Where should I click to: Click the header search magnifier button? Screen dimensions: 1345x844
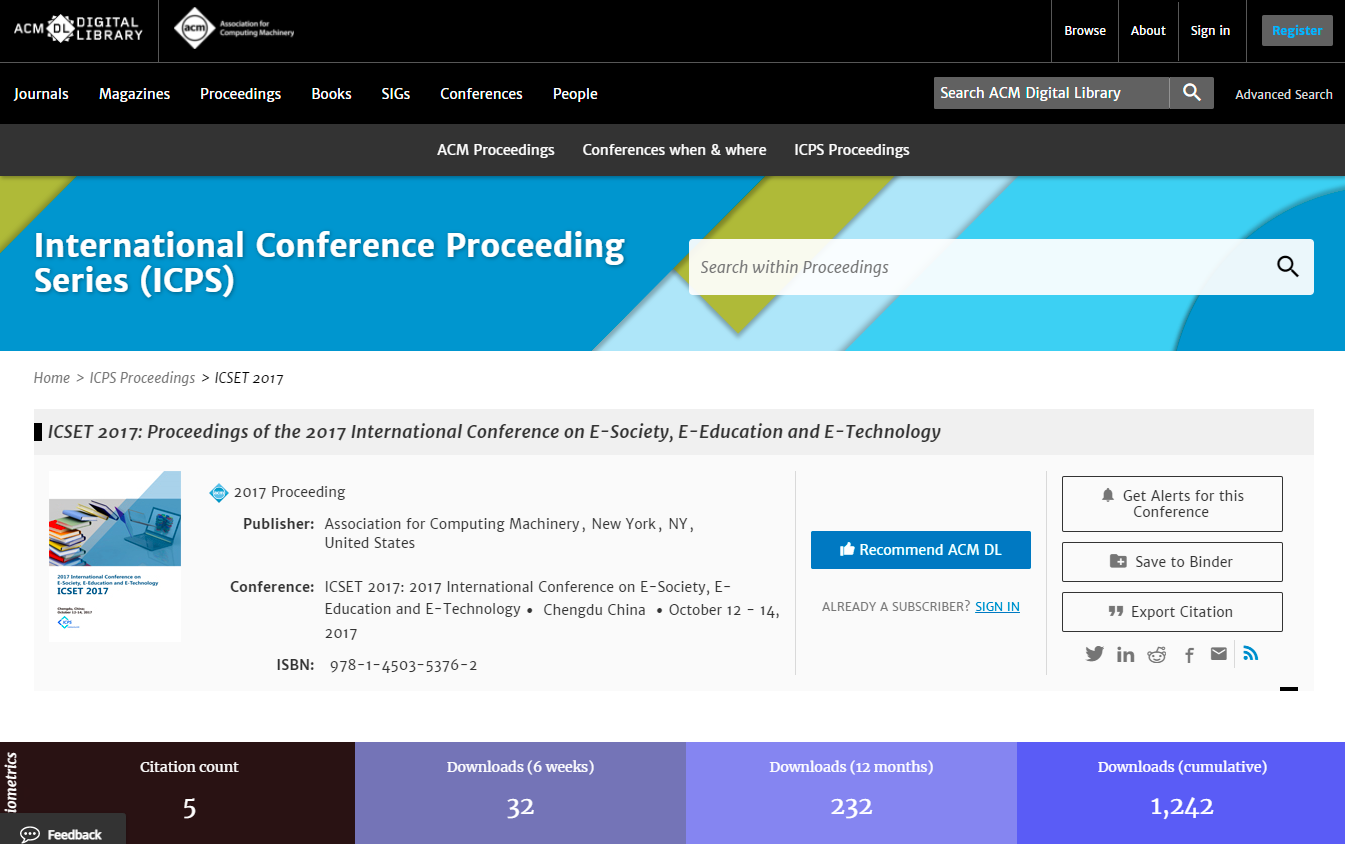1191,93
